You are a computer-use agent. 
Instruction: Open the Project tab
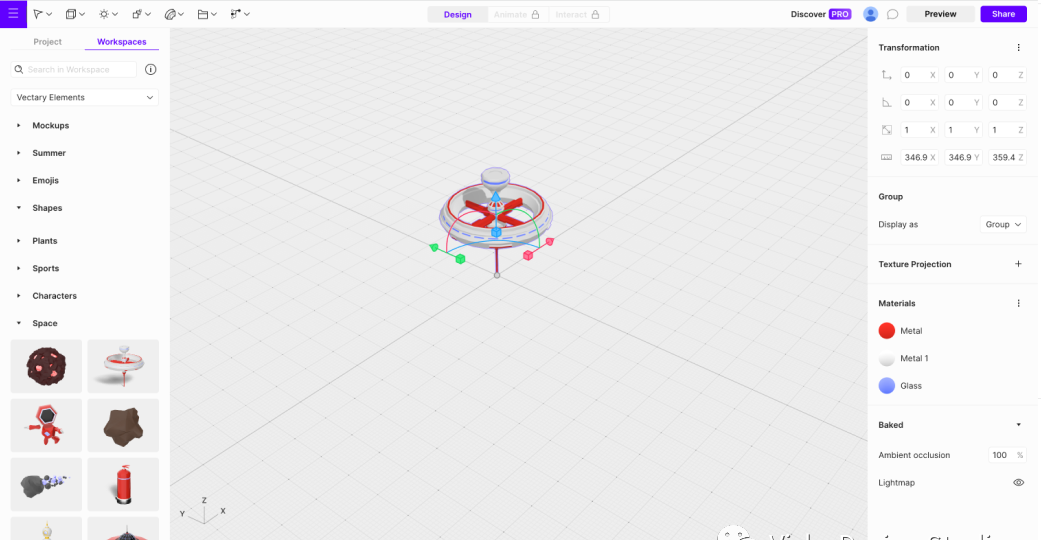point(47,42)
